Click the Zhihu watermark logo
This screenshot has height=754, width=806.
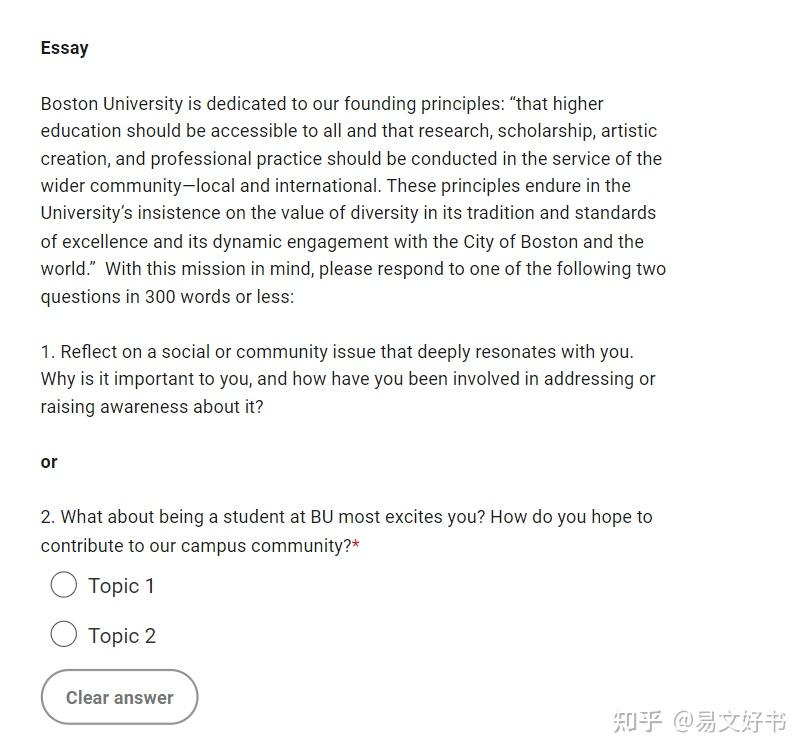point(637,721)
